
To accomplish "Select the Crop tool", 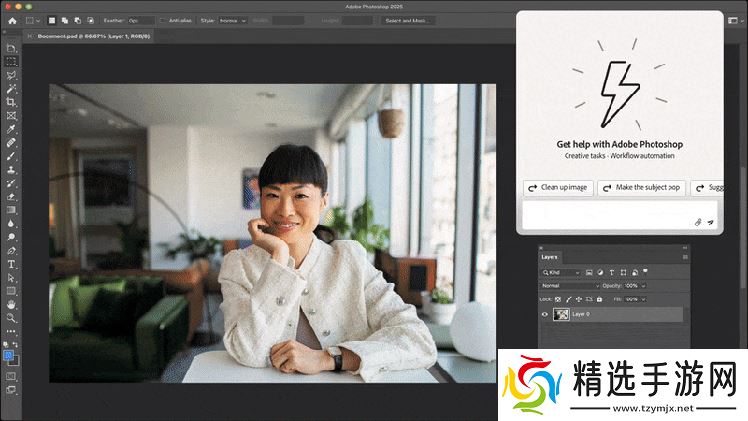I will (x=11, y=102).
